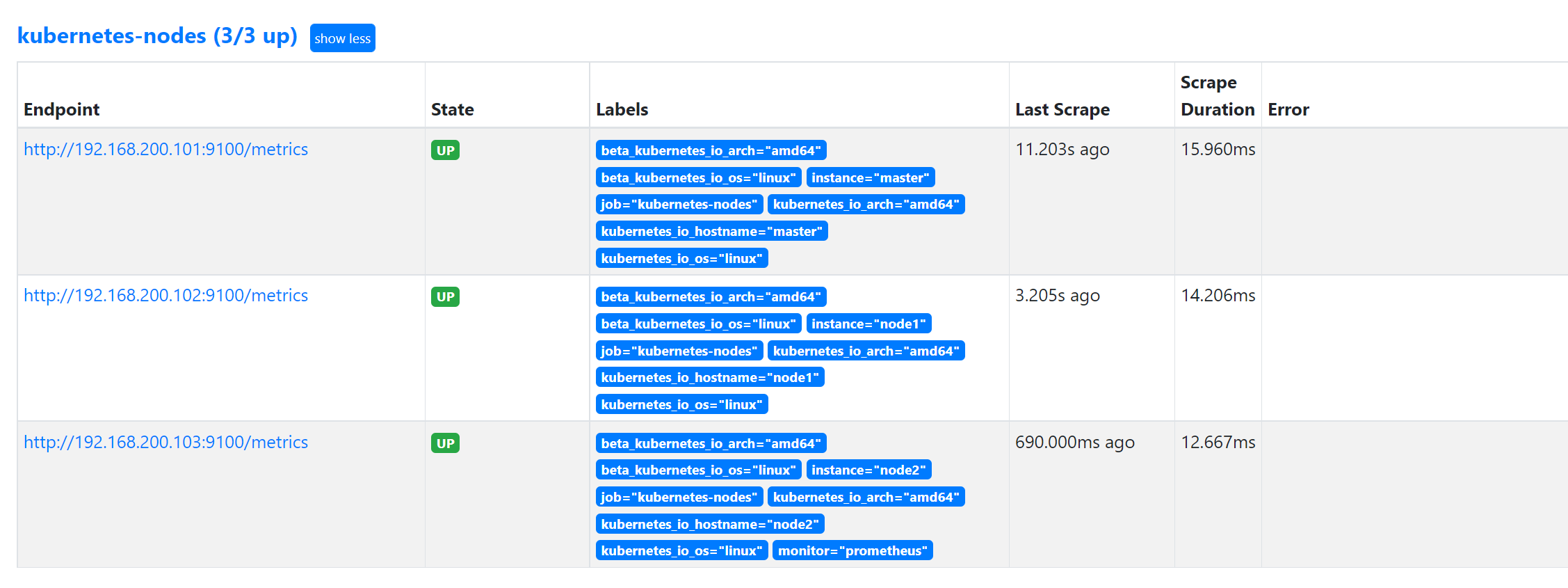This screenshot has width=1568, height=588.
Task: Click kubernetes_io_arch="amd64" label in master row
Action: click(866, 204)
